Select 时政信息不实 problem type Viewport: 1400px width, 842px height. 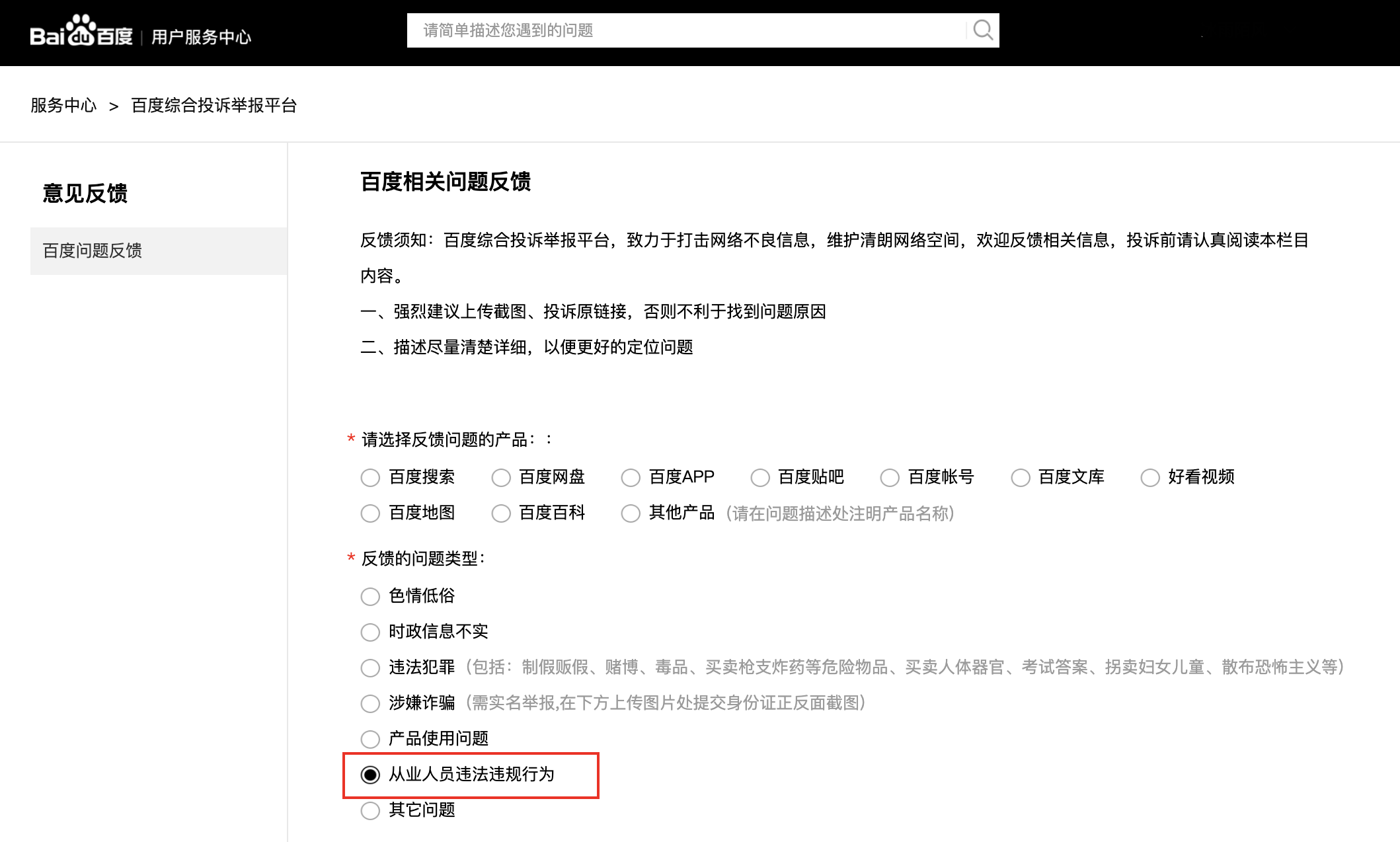[x=370, y=632]
